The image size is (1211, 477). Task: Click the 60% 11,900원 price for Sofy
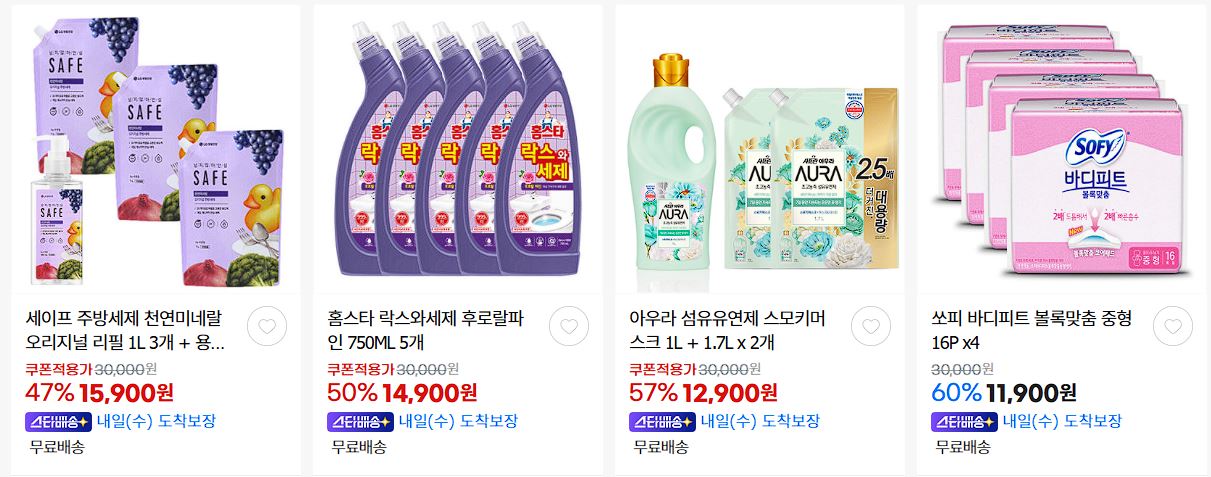1004,392
